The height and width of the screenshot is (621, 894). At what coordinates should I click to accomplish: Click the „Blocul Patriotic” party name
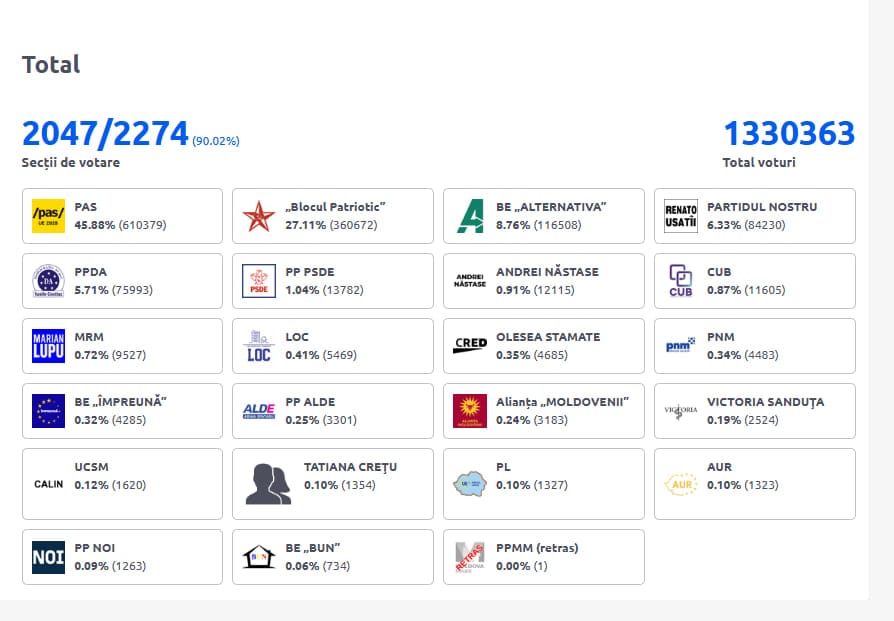(335, 207)
